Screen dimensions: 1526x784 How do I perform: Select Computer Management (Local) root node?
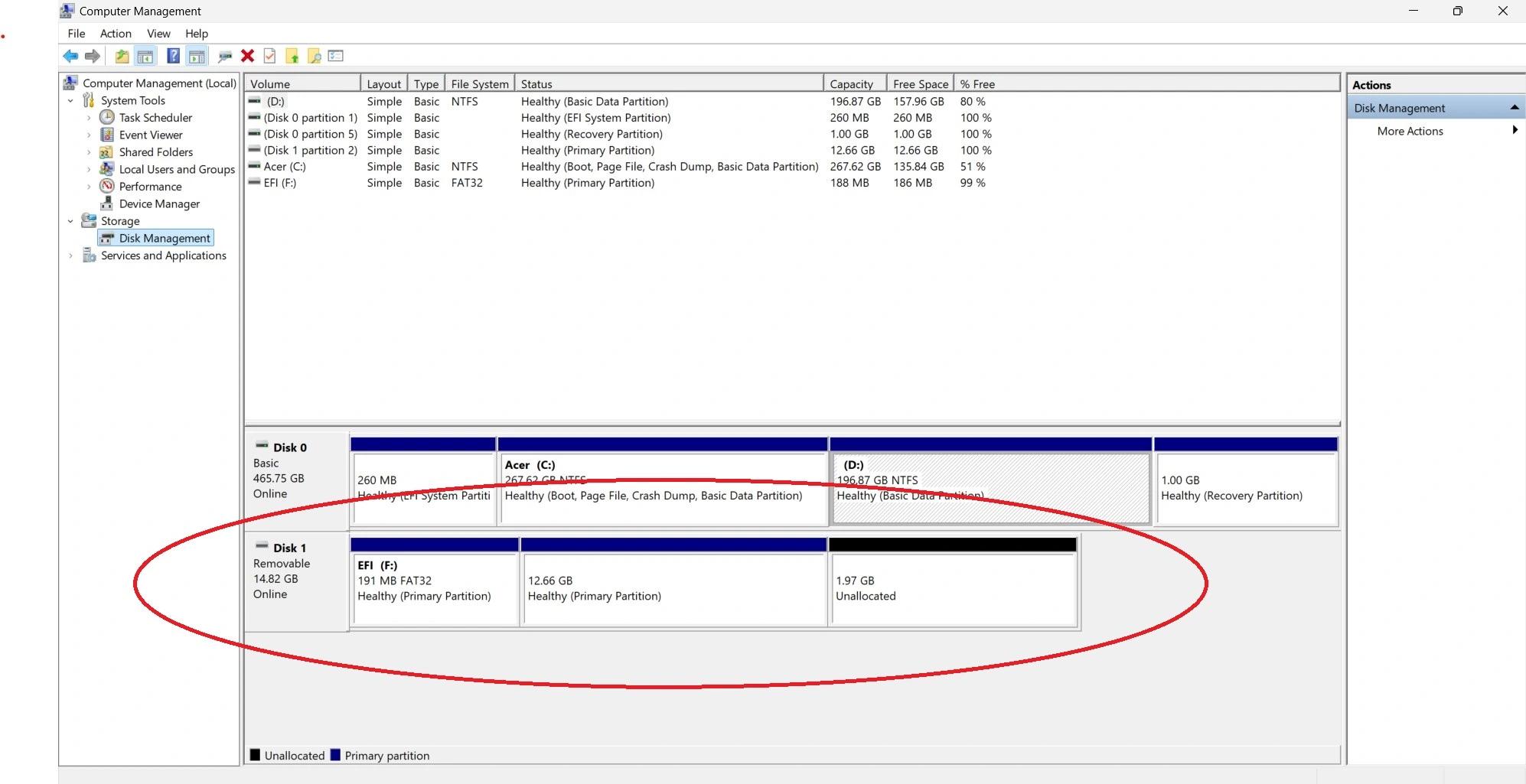[x=159, y=83]
